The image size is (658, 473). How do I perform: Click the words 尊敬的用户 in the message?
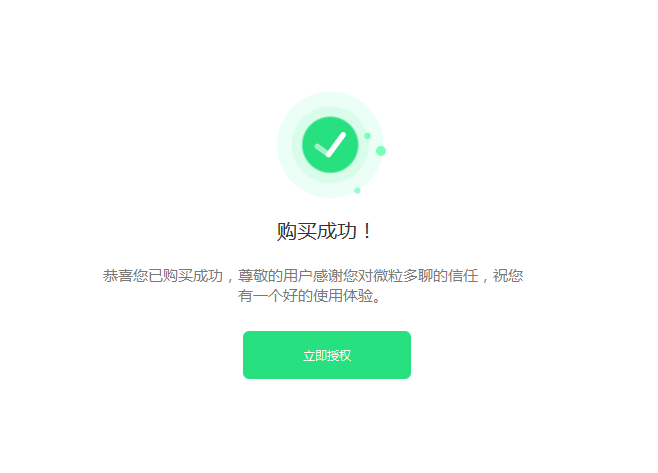click(275, 276)
